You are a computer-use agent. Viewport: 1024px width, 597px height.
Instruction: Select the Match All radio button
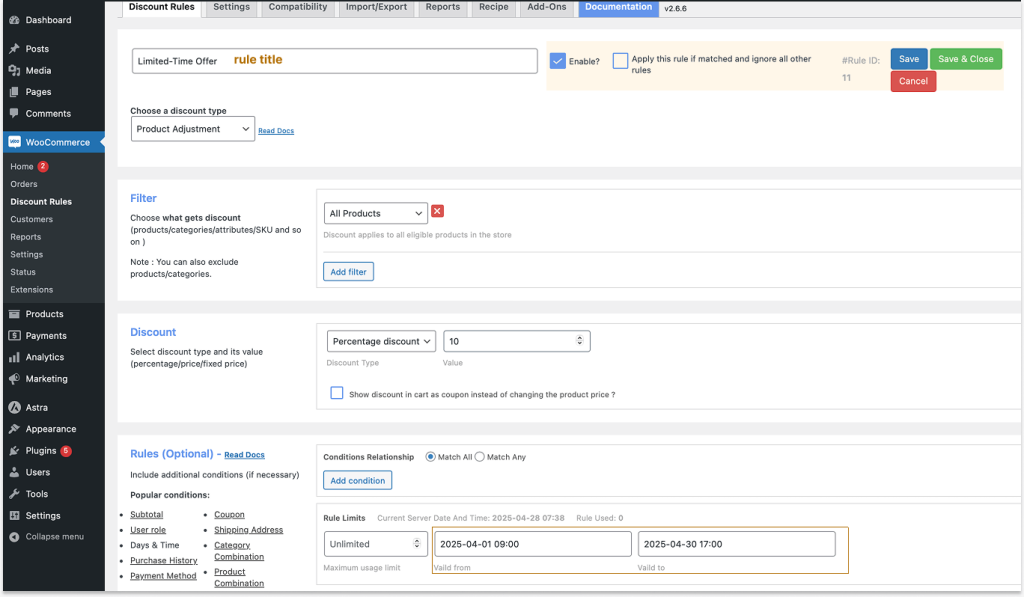click(430, 457)
